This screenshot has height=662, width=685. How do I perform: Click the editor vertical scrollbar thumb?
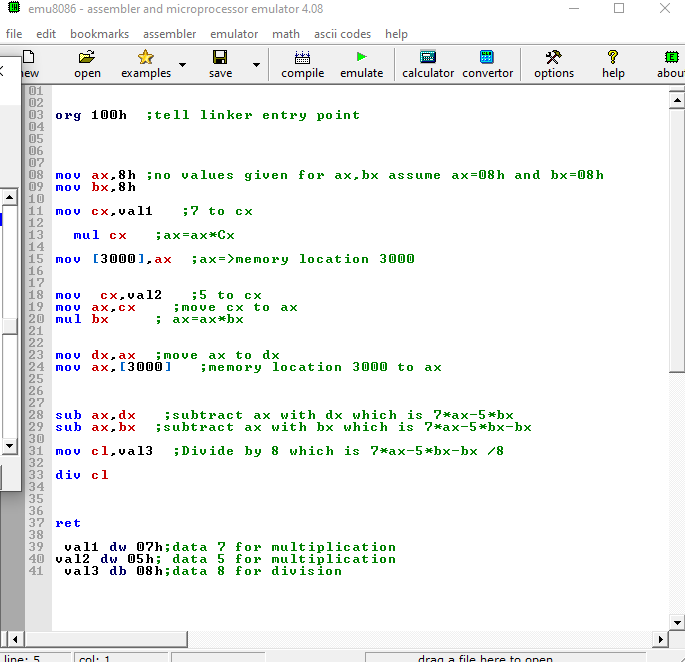(x=677, y=240)
